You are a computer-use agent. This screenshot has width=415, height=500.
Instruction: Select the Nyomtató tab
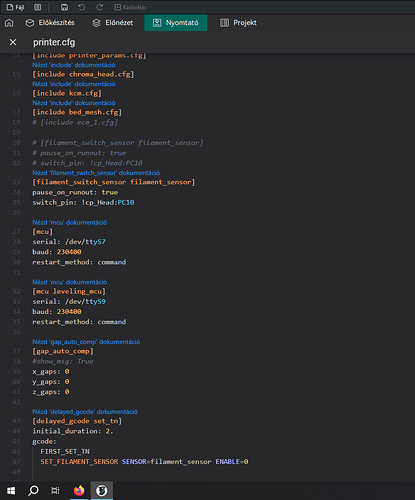click(x=176, y=23)
